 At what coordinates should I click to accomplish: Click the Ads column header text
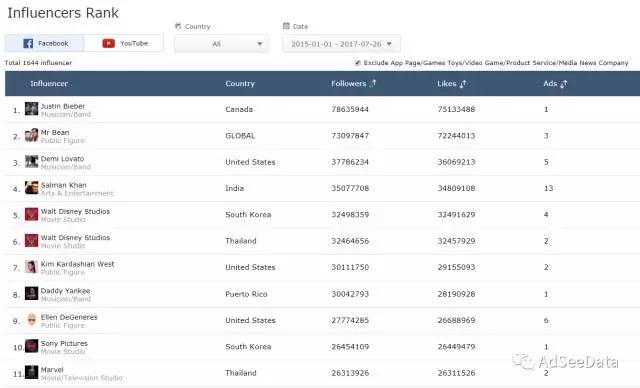pyautogui.click(x=550, y=84)
